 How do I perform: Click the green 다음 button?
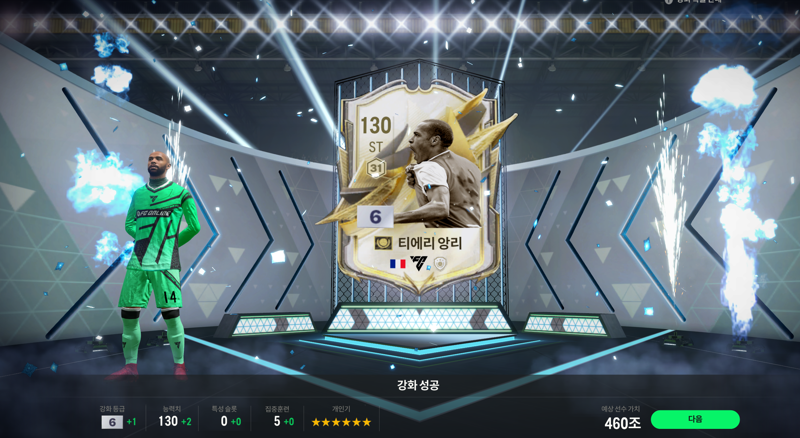coord(695,419)
